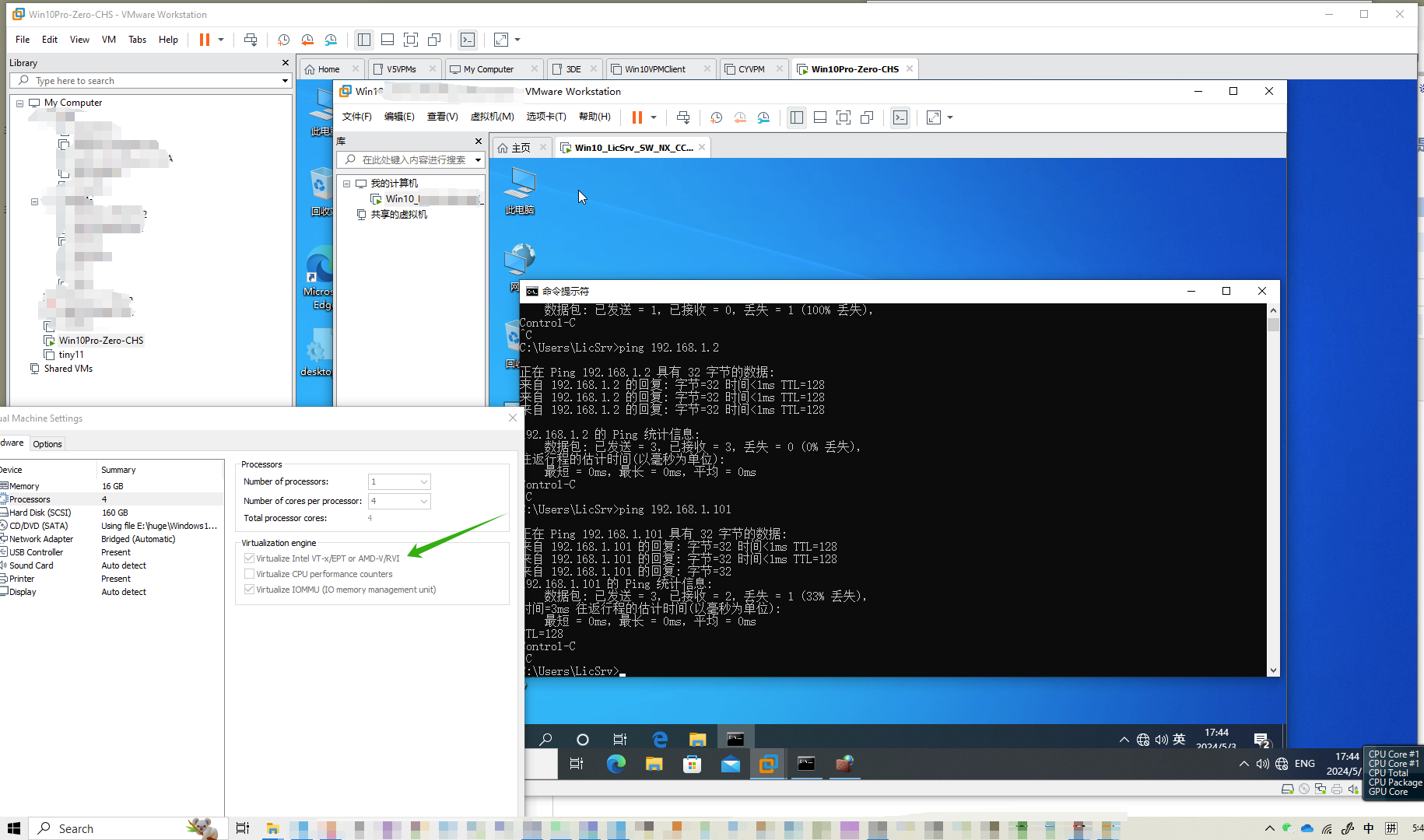Click outer Send Ctrl+Alt+Del toolbar icon
The image size is (1424, 840).
coord(251,40)
